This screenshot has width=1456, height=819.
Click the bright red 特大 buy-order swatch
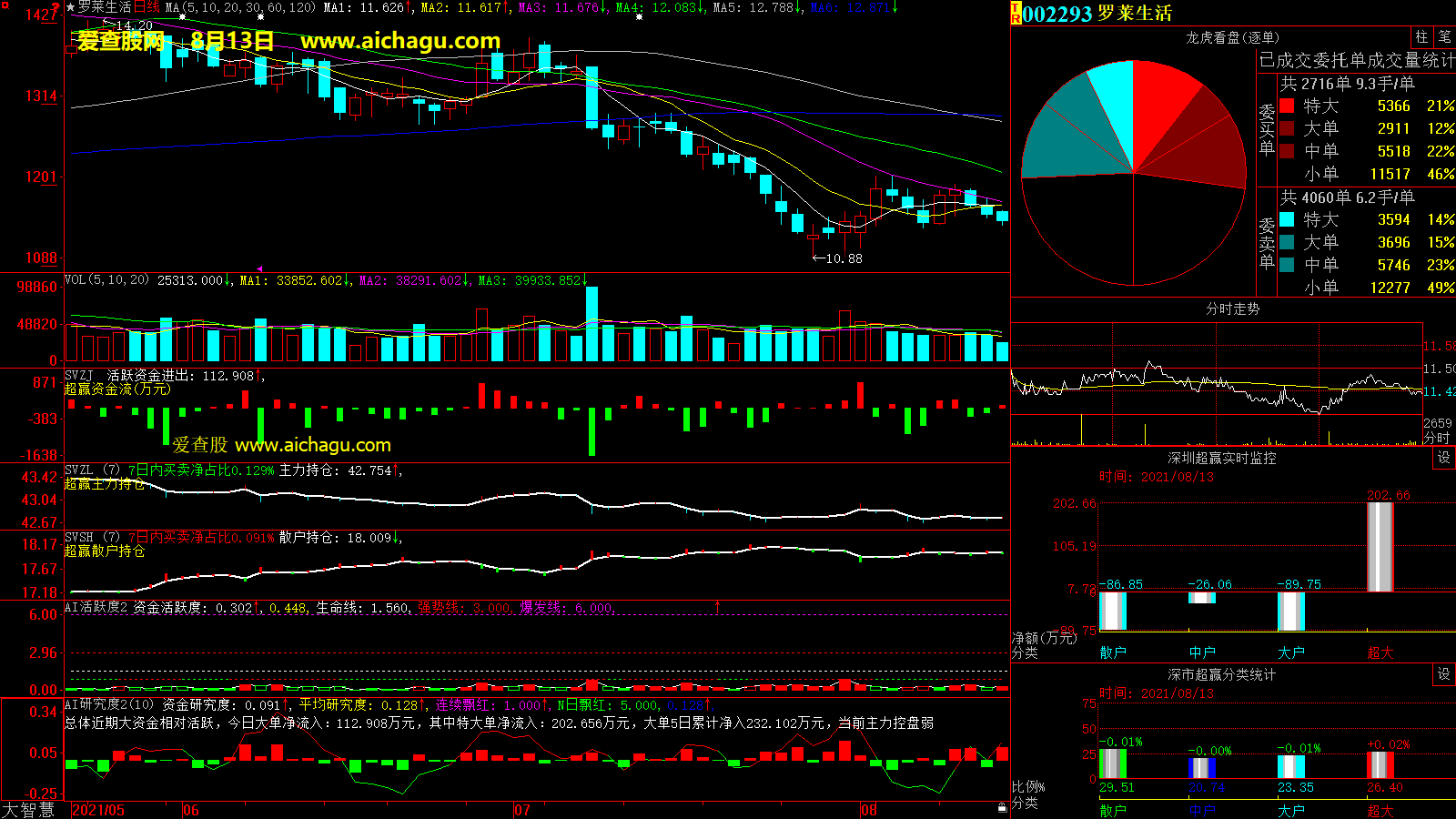point(1287,106)
